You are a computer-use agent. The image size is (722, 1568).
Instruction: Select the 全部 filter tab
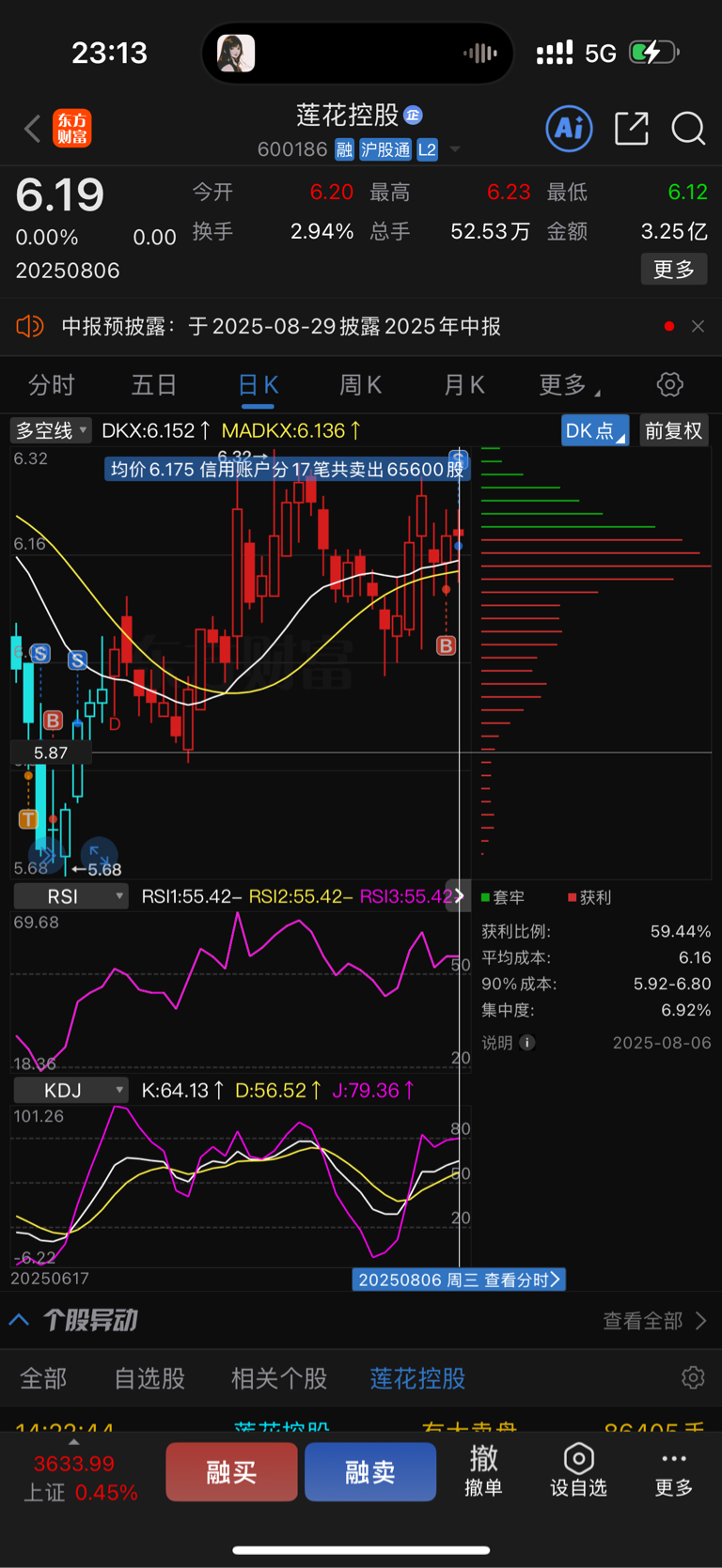coord(43,1378)
